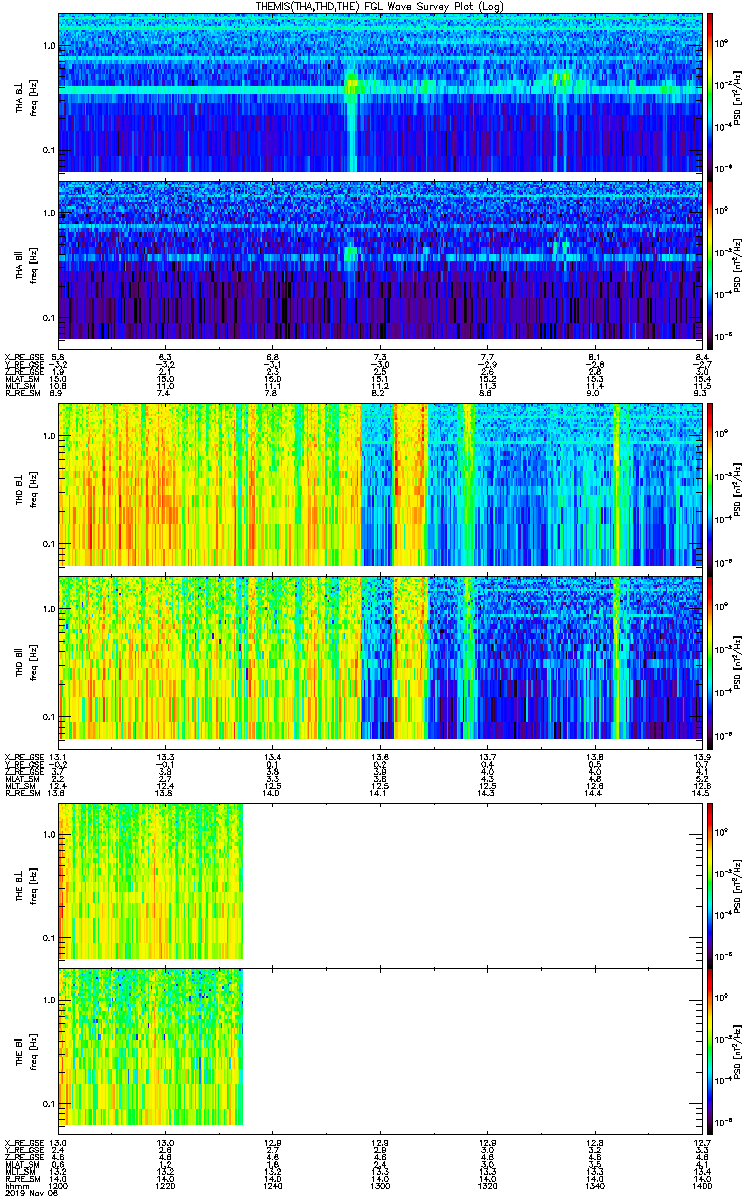Click the 1320 hhmm time label

click(487, 1184)
